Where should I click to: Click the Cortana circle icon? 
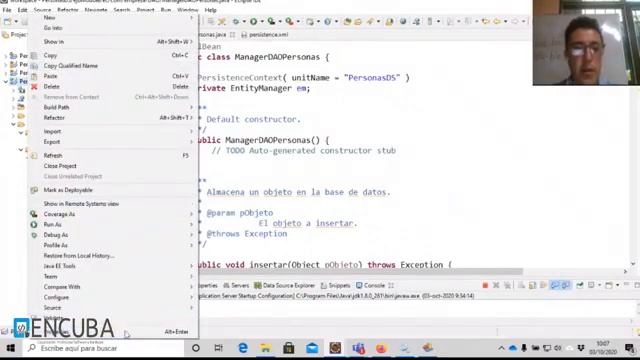tap(196, 348)
